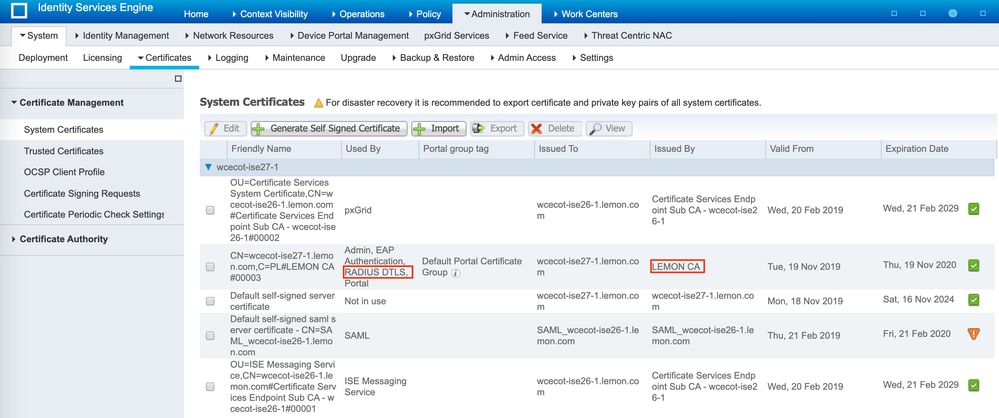Open Threat Centric NAC tab
Viewport: 999px width, 418px height.
point(626,36)
